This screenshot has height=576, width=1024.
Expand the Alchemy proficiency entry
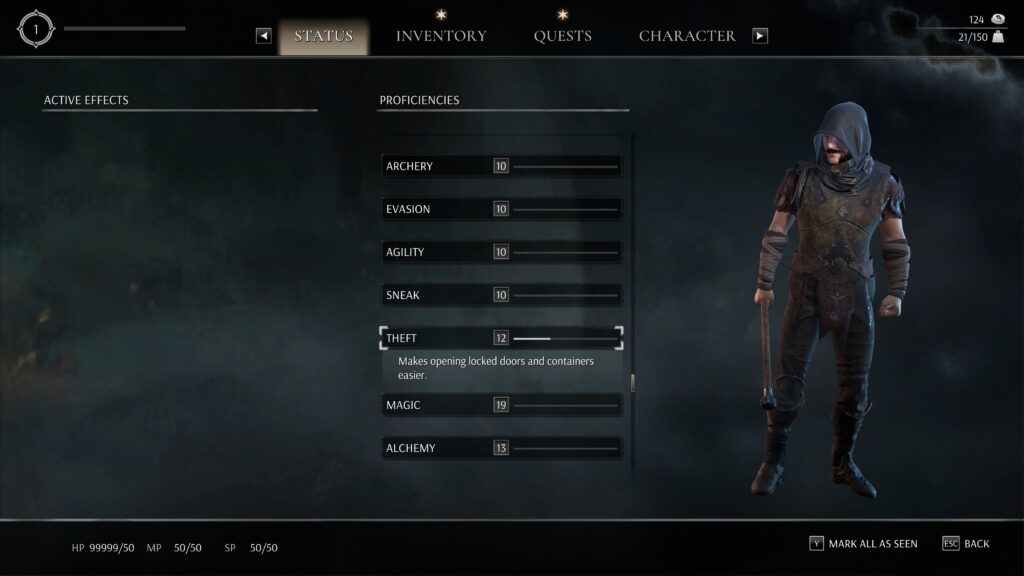pyautogui.click(x=502, y=448)
